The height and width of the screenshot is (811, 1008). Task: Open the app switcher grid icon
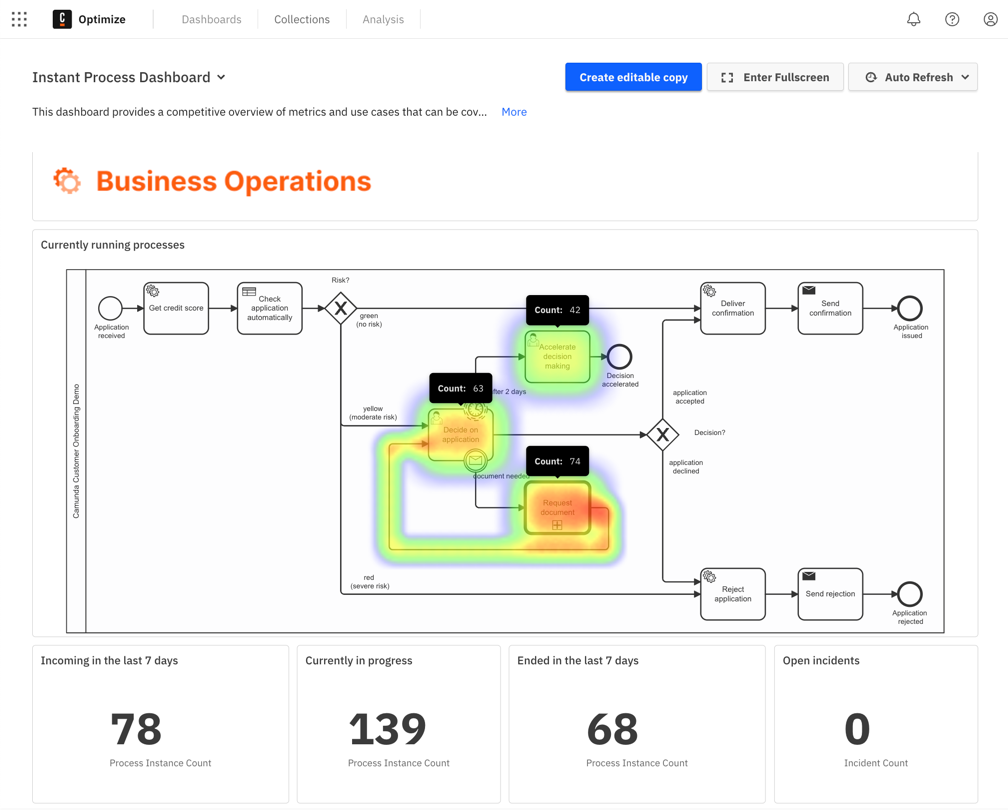(19, 19)
